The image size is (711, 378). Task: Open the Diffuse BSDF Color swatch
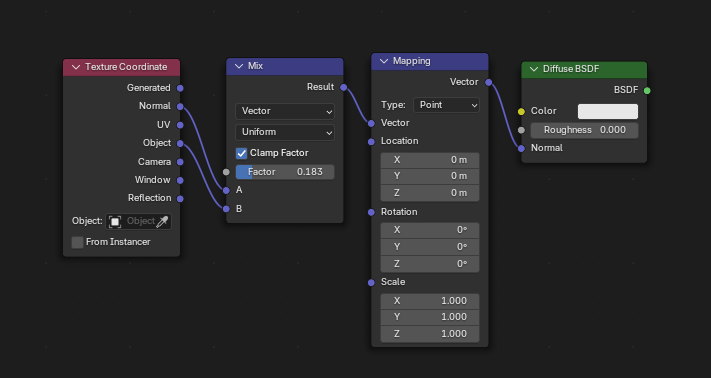(x=608, y=111)
